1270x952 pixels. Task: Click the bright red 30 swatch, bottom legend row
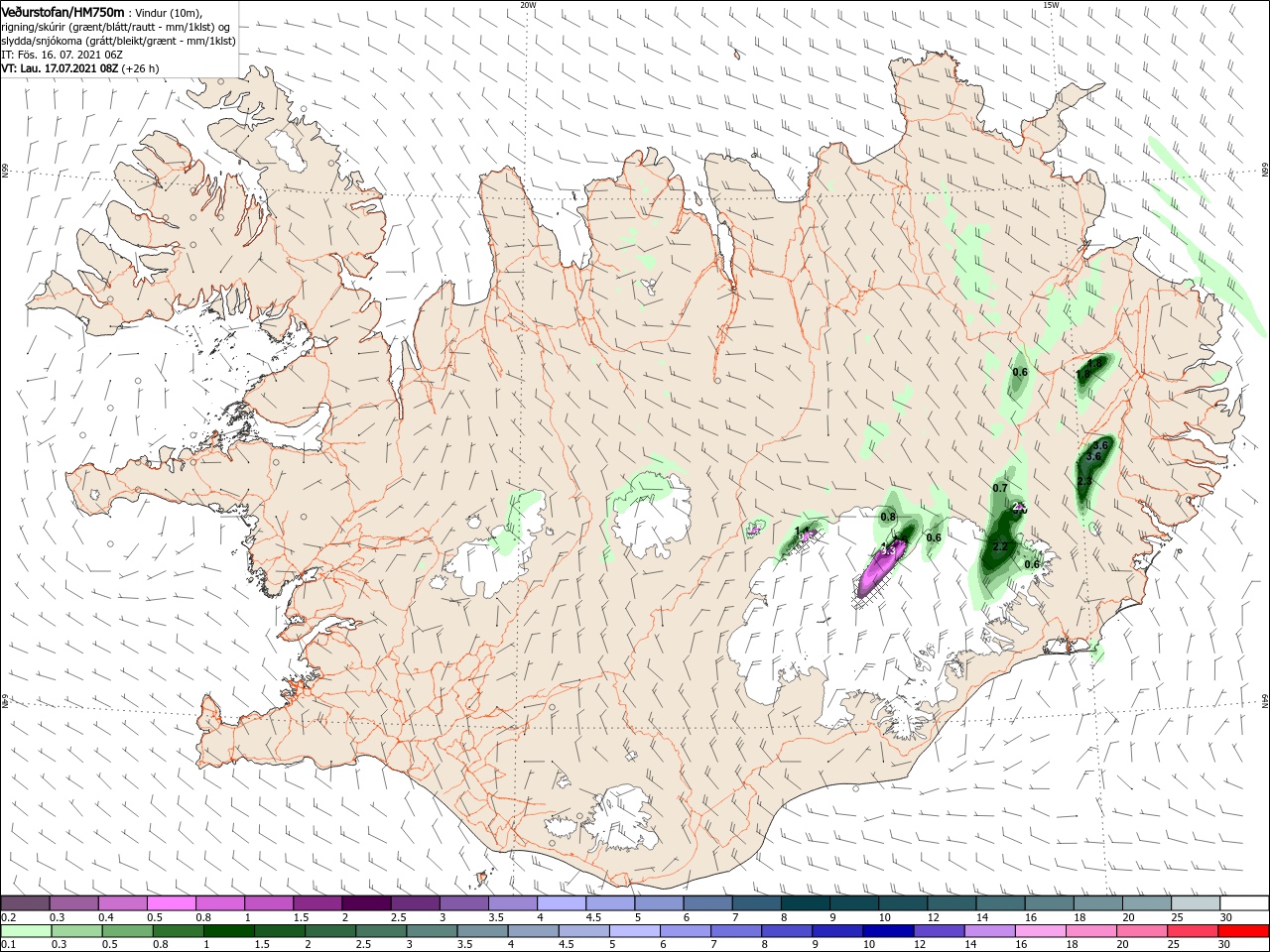point(1243,931)
